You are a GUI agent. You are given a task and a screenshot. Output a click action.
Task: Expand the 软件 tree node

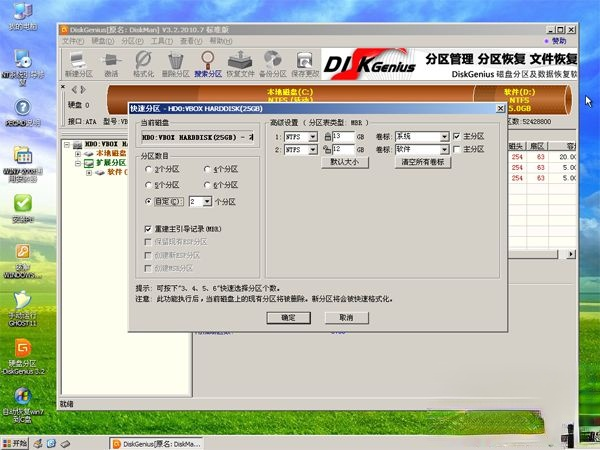[x=89, y=173]
